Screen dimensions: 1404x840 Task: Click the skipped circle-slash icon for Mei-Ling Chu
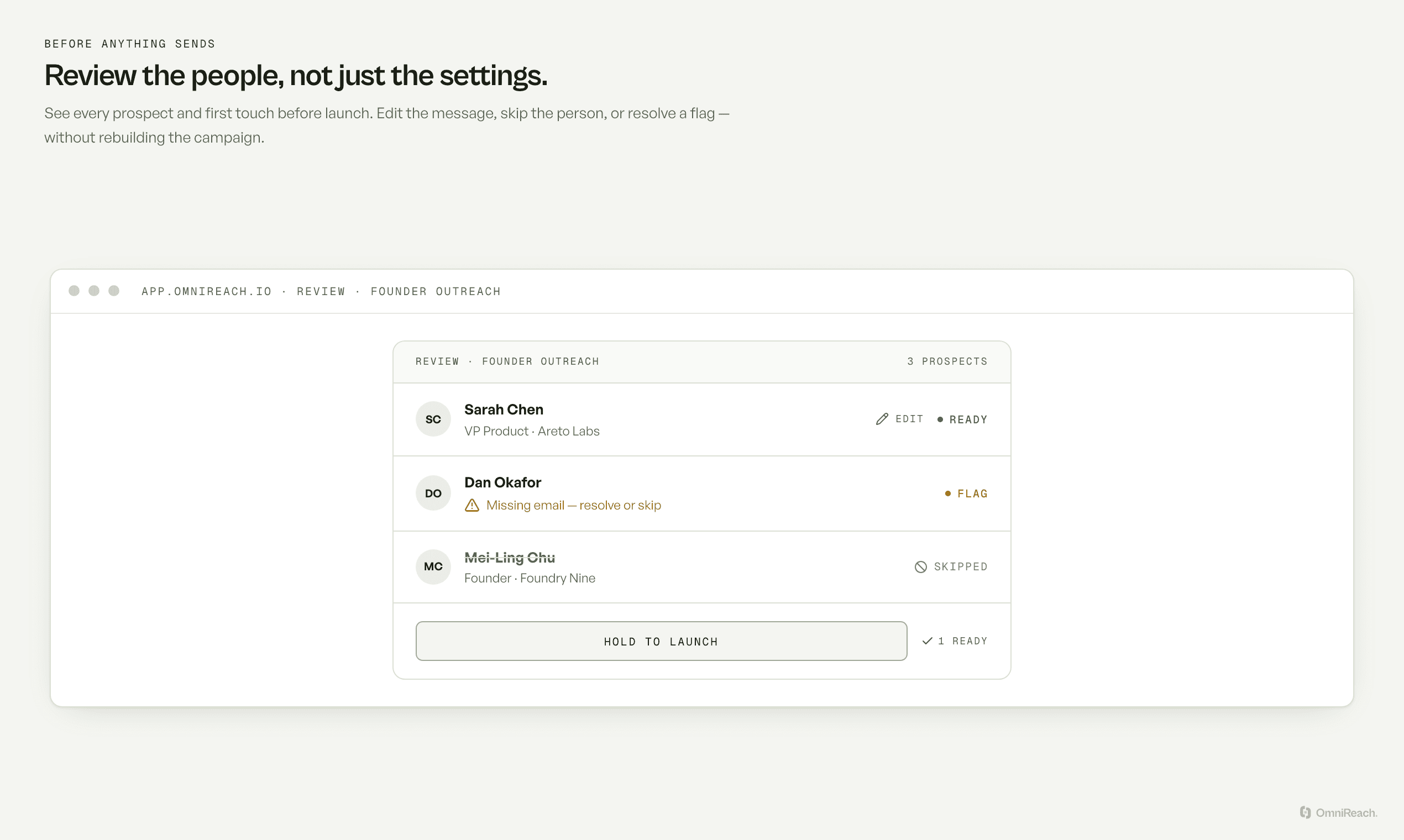920,566
